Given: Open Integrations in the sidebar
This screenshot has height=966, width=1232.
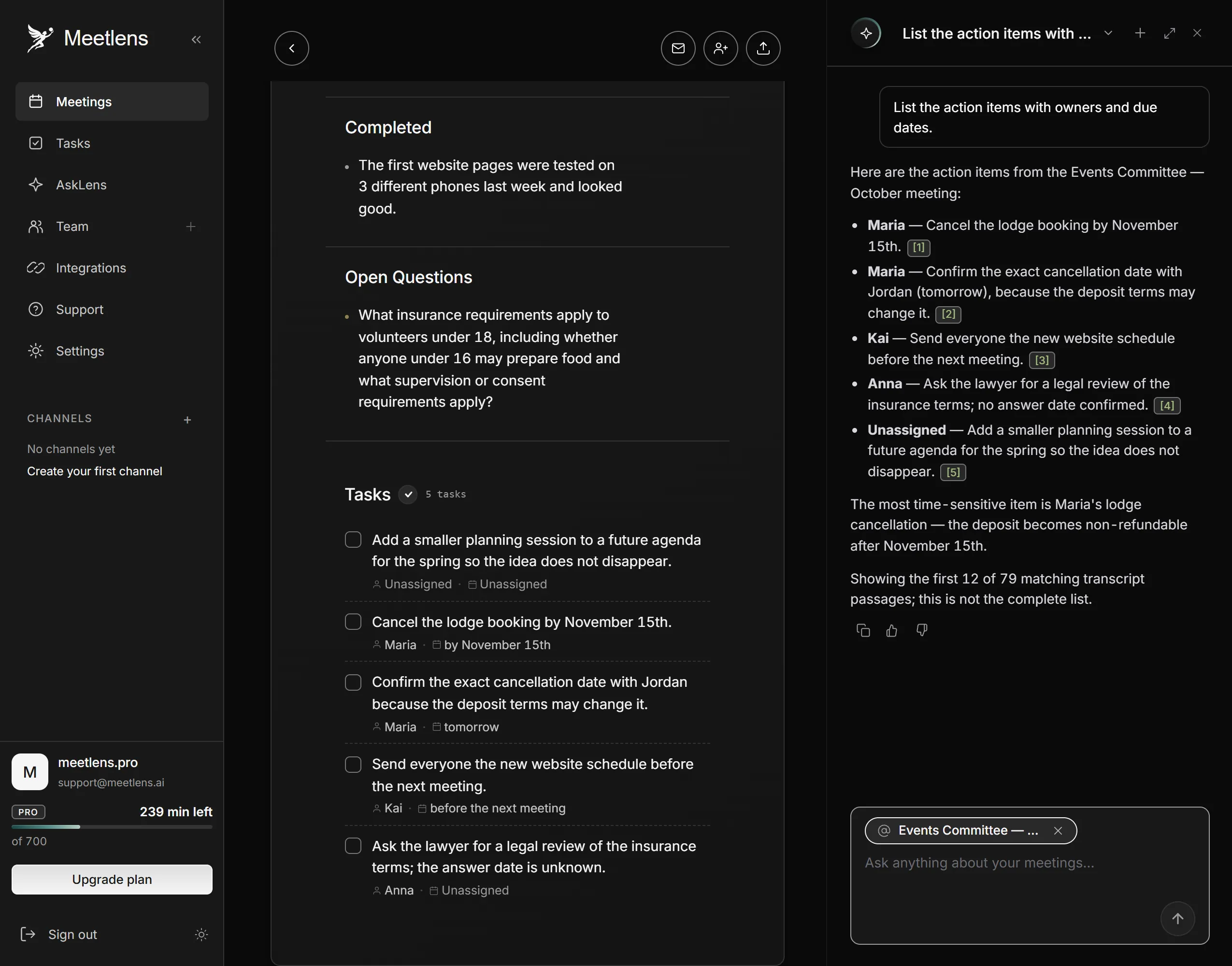Looking at the screenshot, I should click(112, 268).
